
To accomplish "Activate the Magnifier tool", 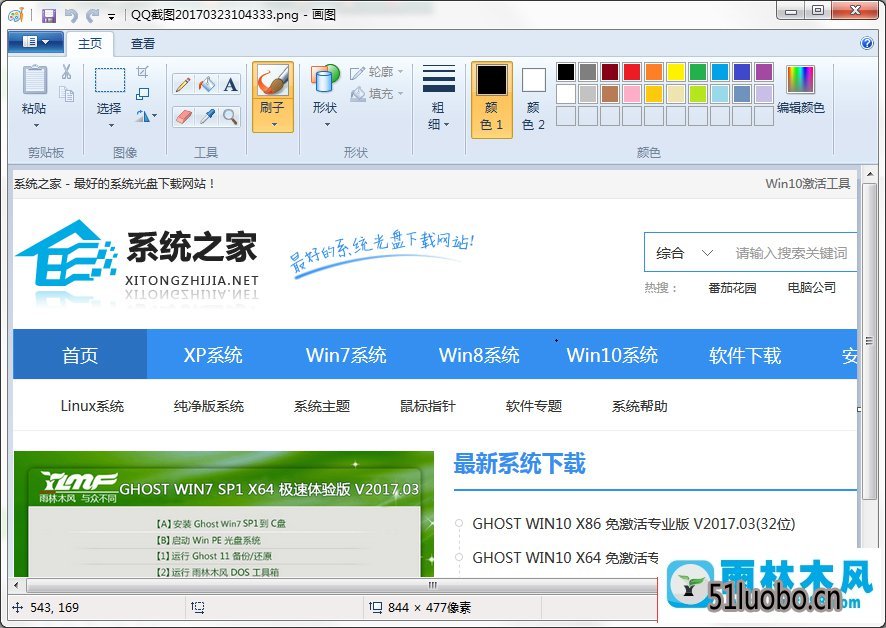I will (x=230, y=116).
